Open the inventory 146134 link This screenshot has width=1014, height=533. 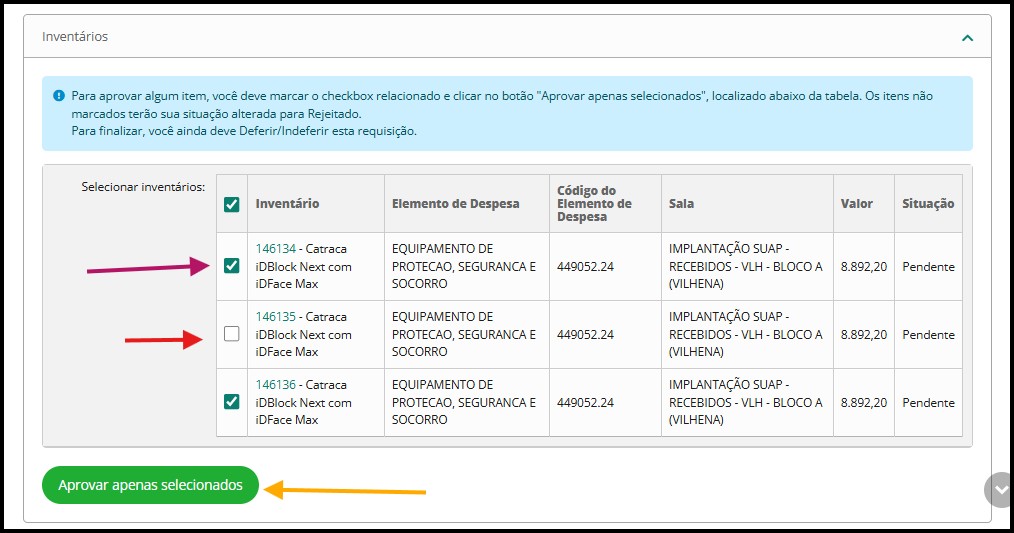click(x=273, y=249)
